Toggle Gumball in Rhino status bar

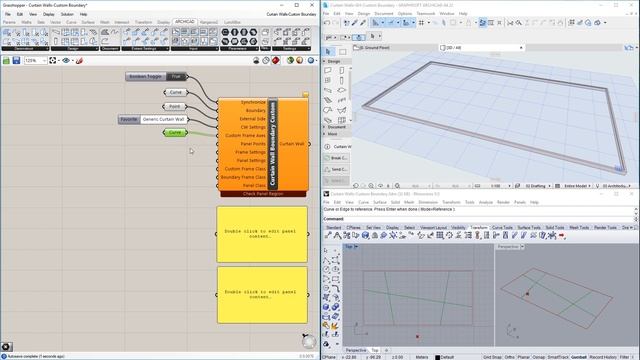click(x=579, y=357)
